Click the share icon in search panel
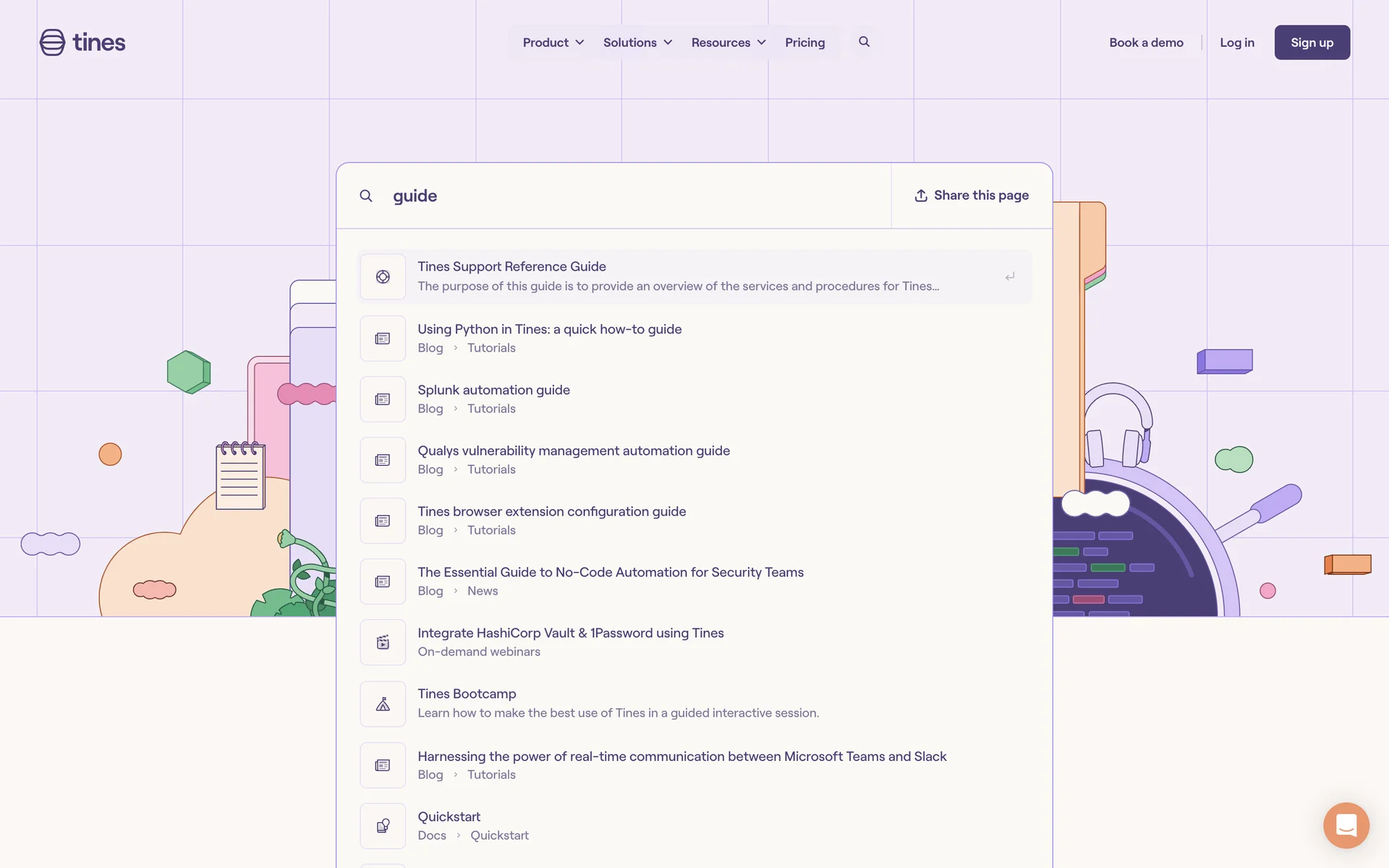Image resolution: width=1389 pixels, height=868 pixels. pyautogui.click(x=921, y=196)
